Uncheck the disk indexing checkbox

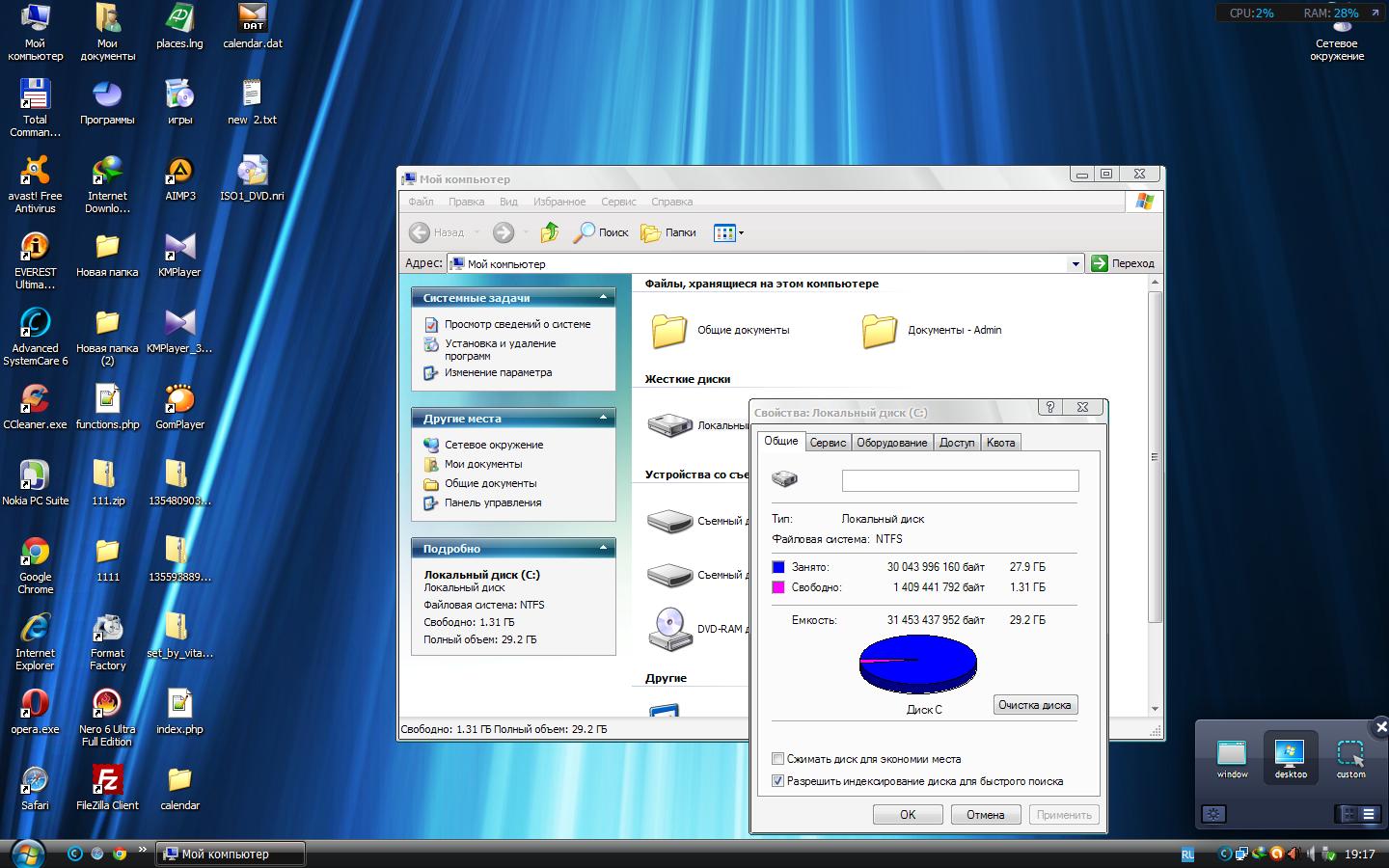click(x=778, y=781)
